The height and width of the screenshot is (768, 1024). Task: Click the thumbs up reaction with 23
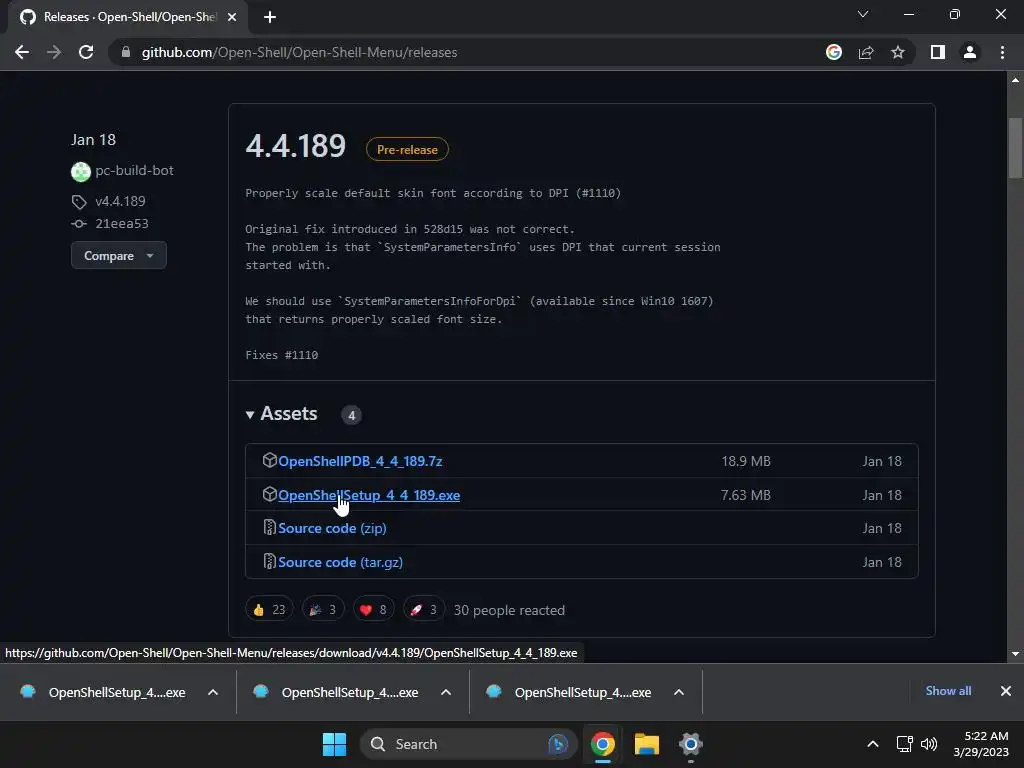point(269,610)
